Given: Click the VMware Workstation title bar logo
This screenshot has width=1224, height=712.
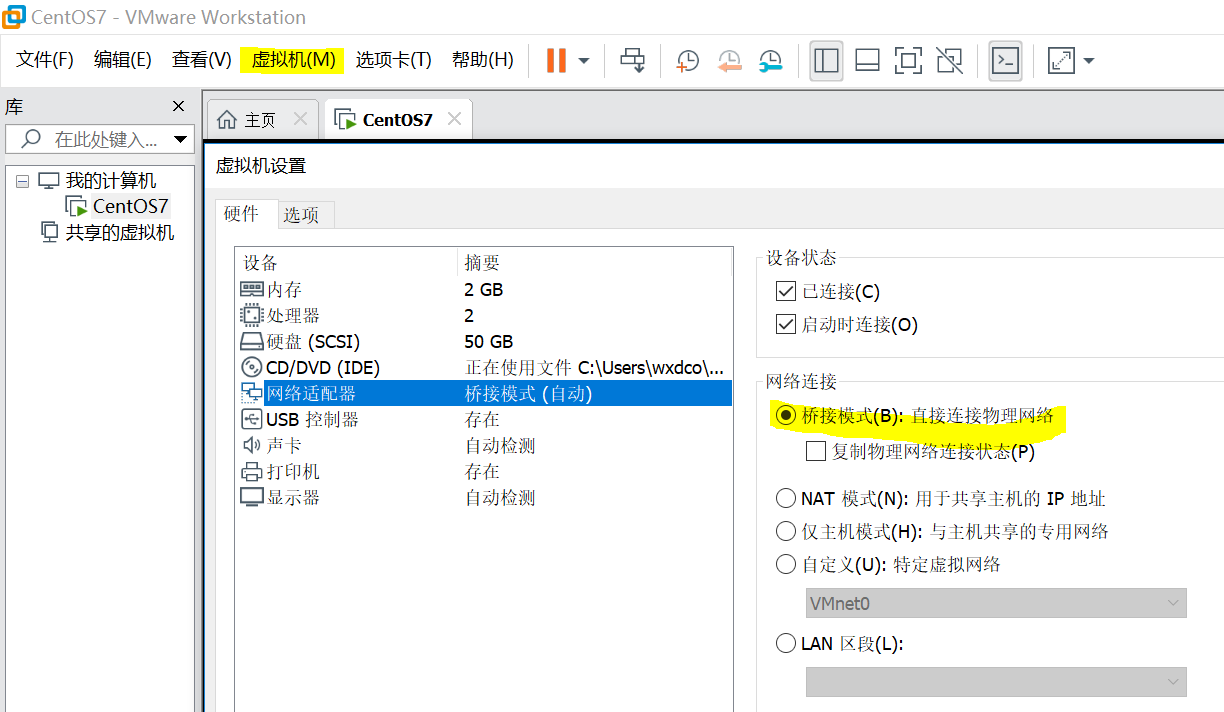Looking at the screenshot, I should [x=14, y=17].
